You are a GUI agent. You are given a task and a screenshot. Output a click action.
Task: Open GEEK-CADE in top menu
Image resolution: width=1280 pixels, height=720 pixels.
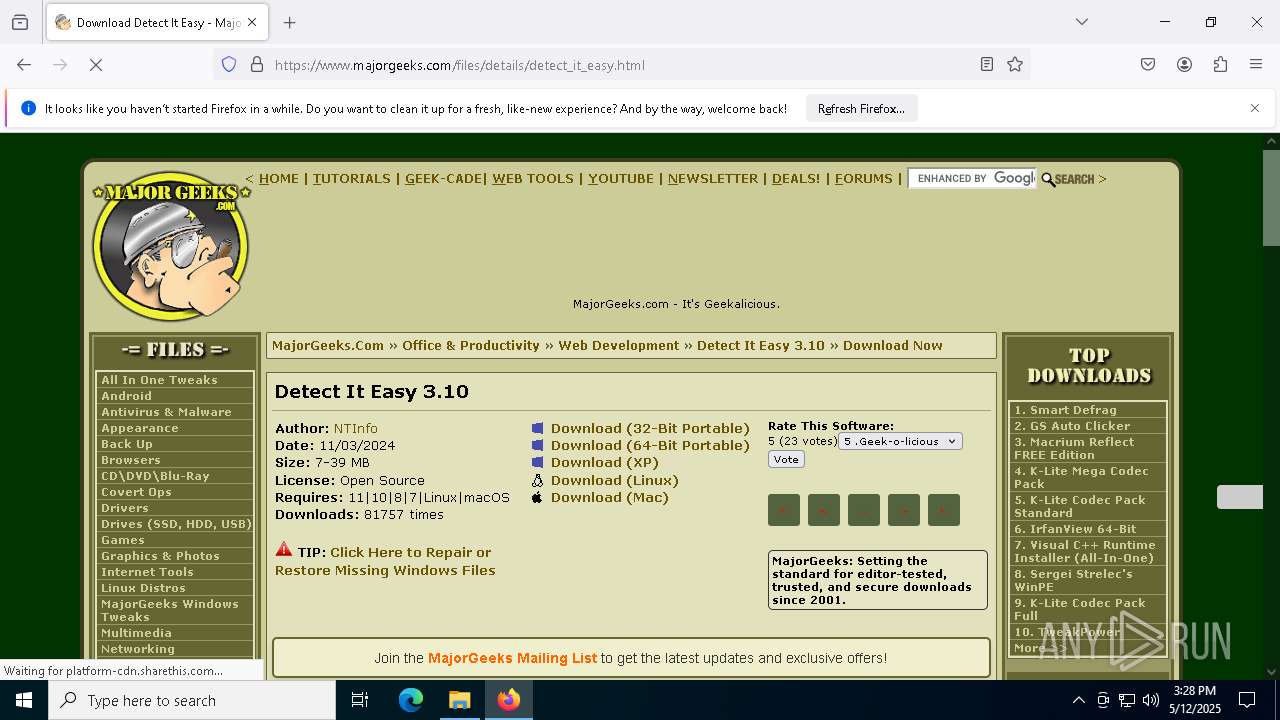coord(443,179)
